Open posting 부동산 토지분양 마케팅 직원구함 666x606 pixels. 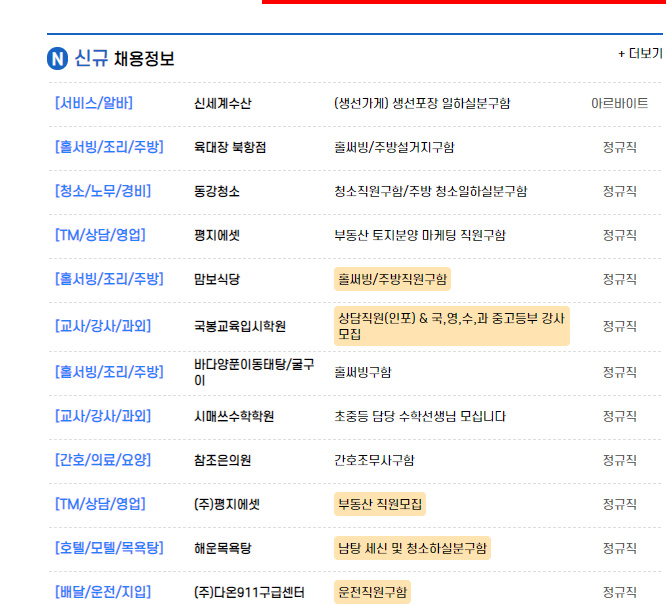pos(420,235)
